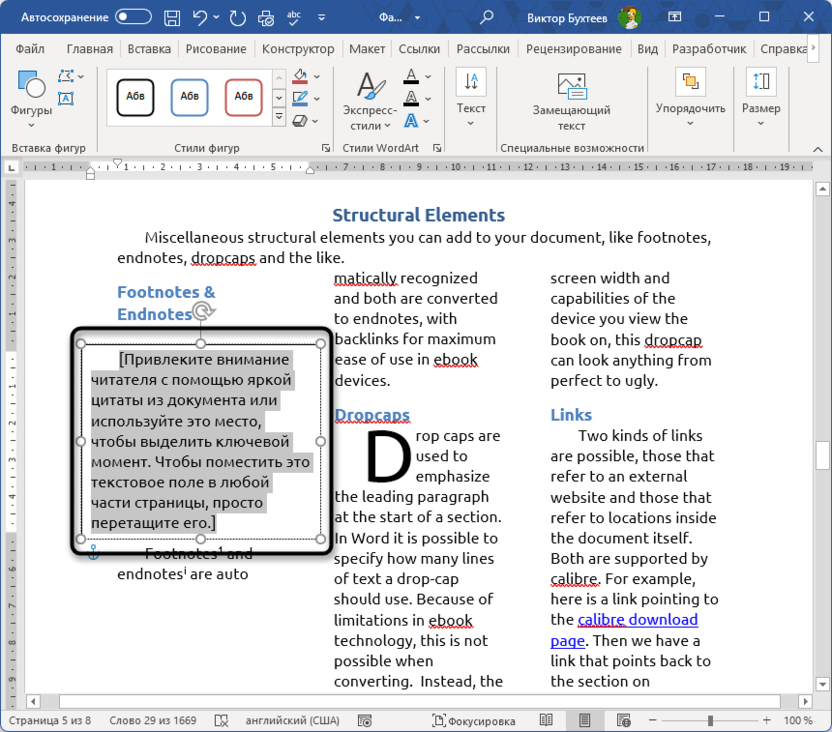Open the search magnifier in title bar
Image resolution: width=832 pixels, height=732 pixels.
click(x=487, y=17)
